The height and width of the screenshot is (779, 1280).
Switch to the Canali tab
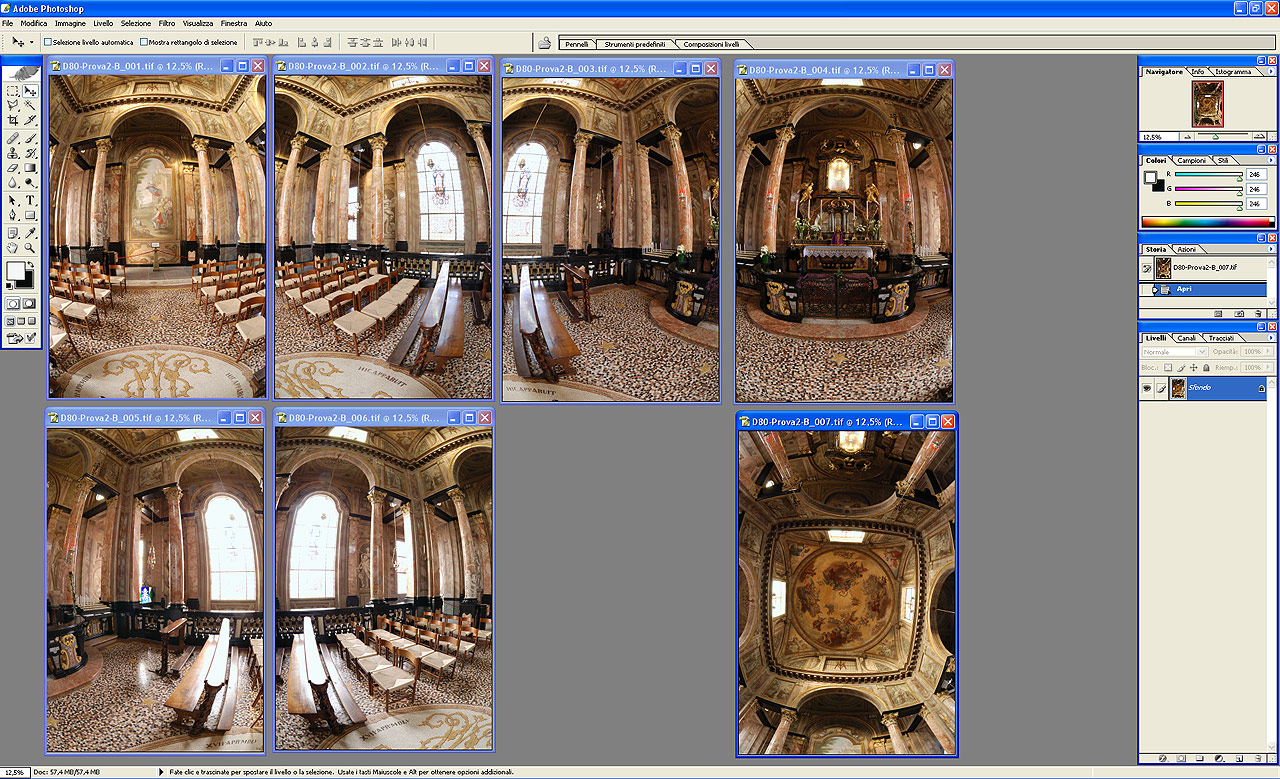click(x=1186, y=338)
